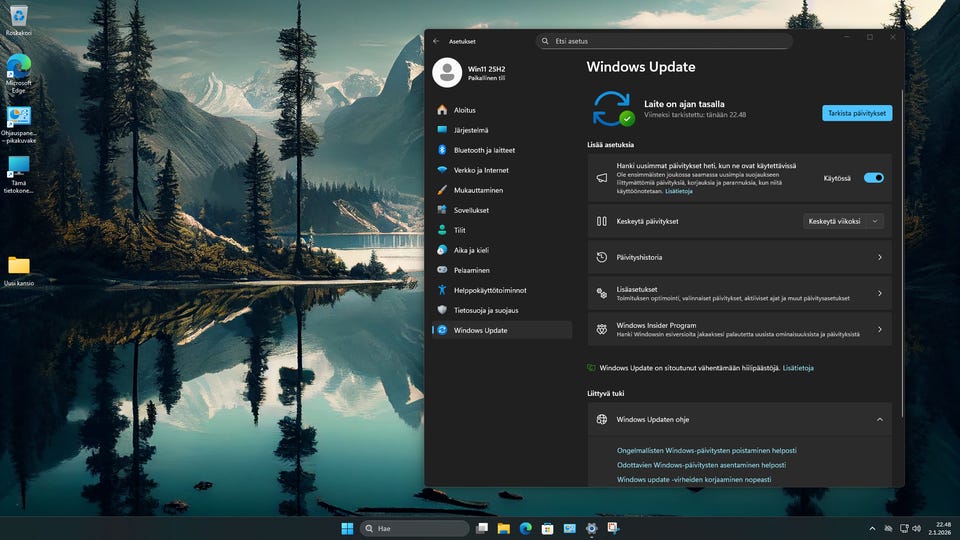Click the Helppokäyttötoiminnot accessibility icon

[442, 290]
